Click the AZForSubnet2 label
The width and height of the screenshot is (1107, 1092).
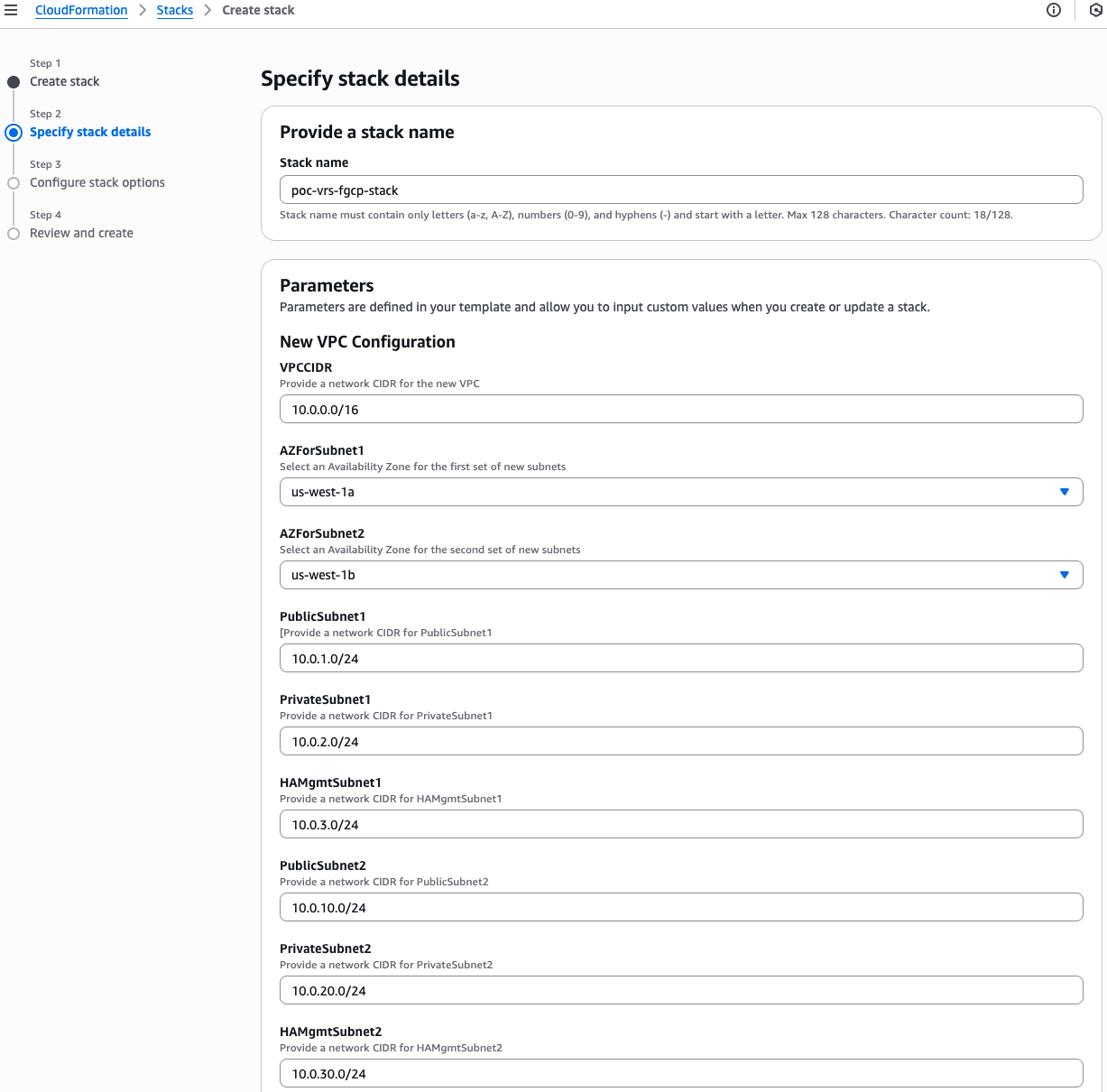(322, 533)
